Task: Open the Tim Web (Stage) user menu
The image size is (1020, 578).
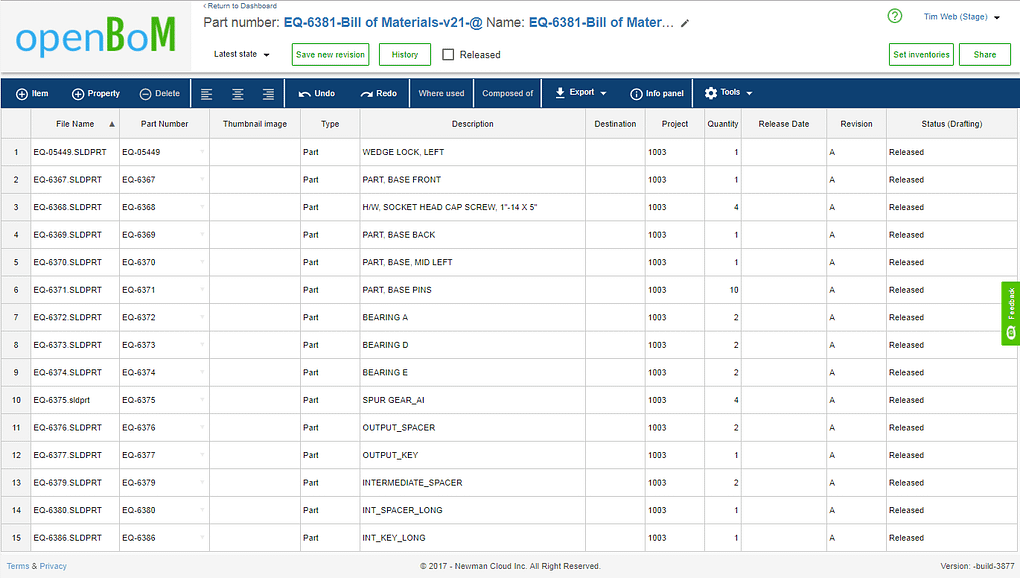Action: point(961,17)
